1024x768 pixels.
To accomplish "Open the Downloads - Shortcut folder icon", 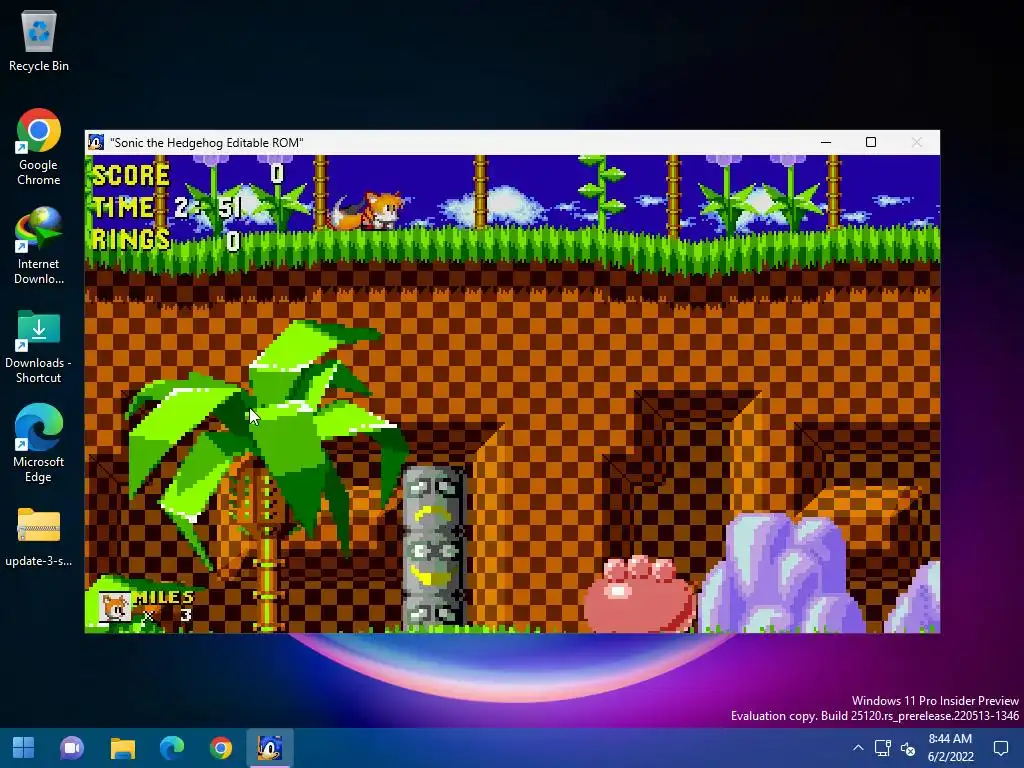I will pos(39,345).
